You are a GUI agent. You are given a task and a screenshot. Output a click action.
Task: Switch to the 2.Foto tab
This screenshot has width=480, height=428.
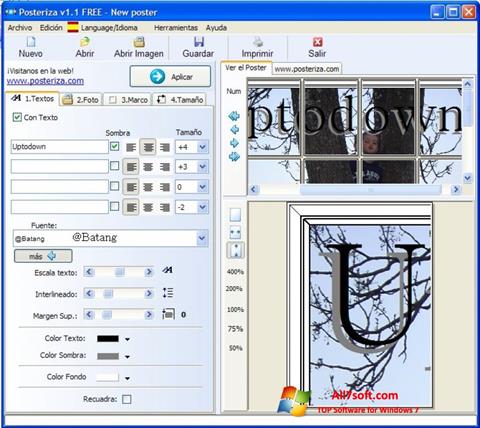tap(82, 99)
